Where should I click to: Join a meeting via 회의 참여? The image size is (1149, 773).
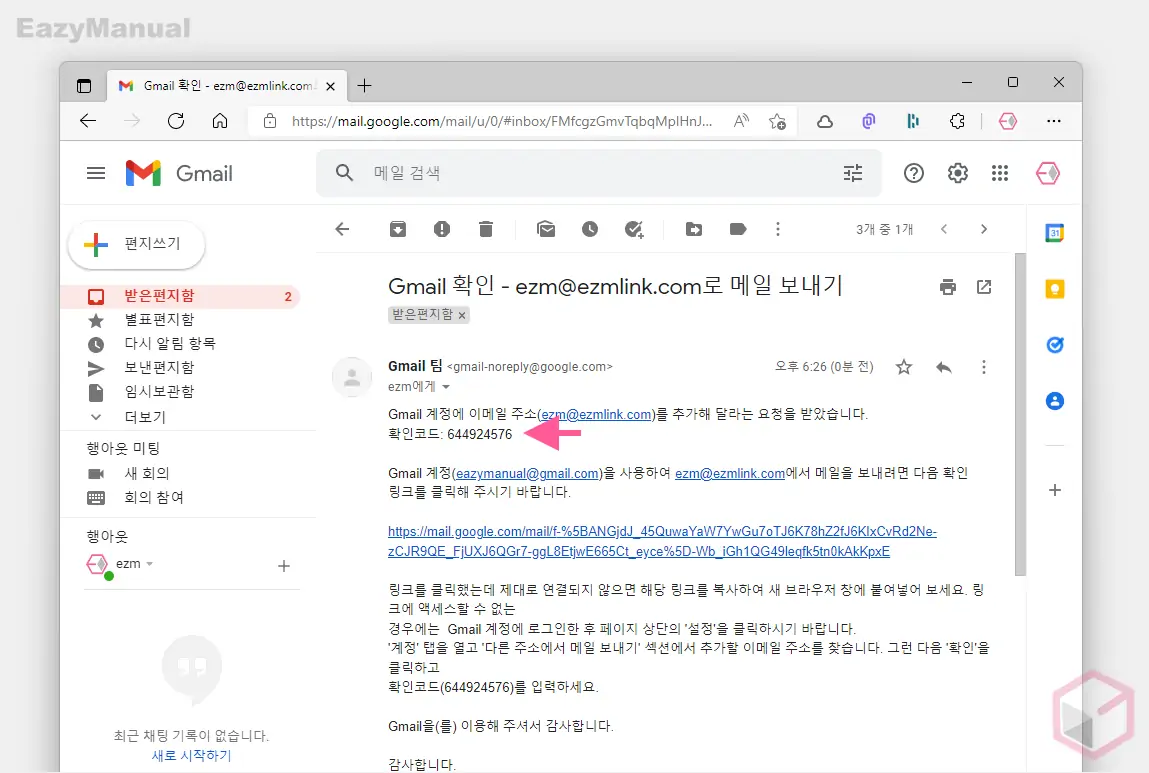click(154, 498)
